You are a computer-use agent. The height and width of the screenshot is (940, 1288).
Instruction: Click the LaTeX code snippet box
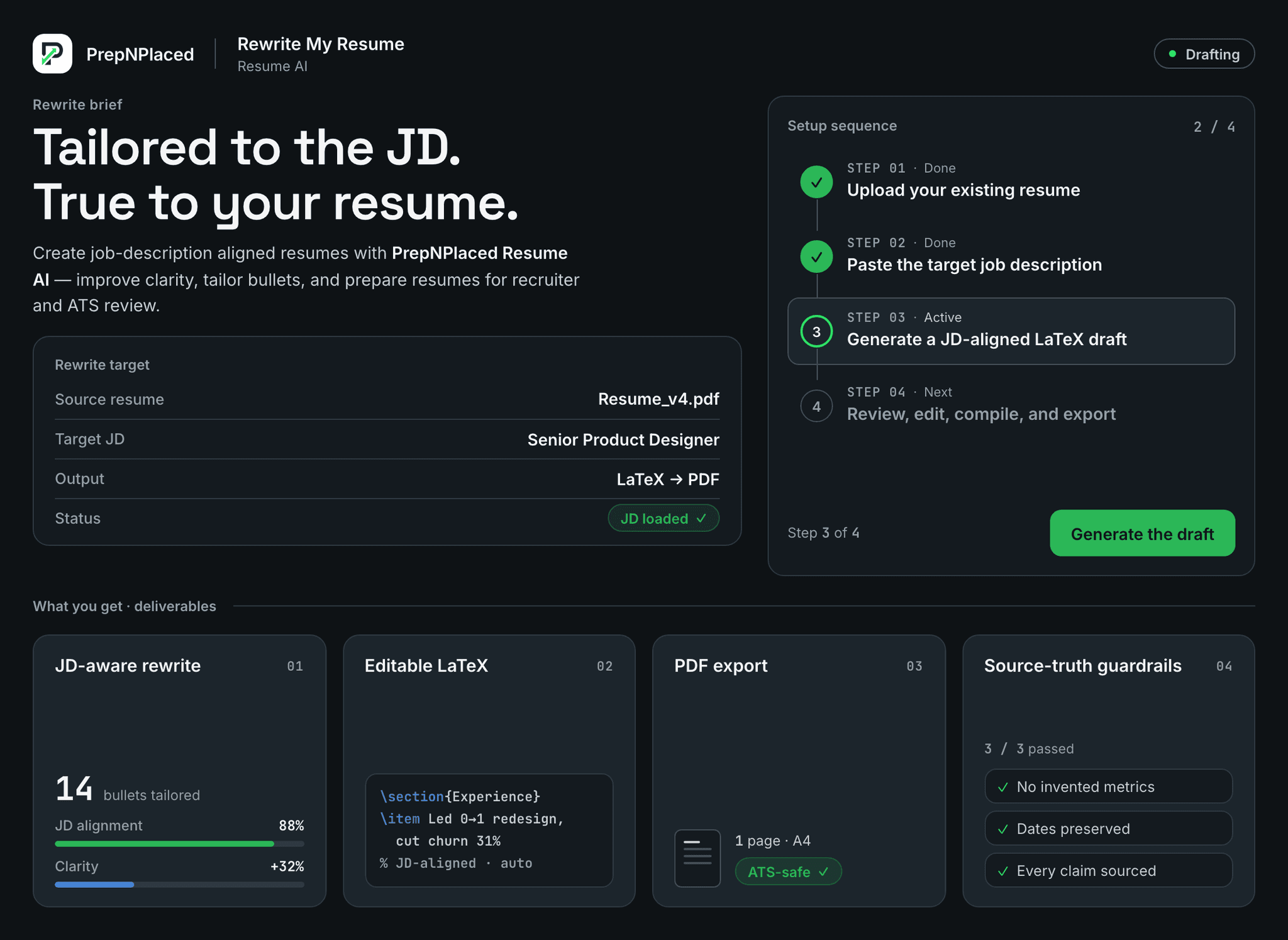tap(489, 830)
